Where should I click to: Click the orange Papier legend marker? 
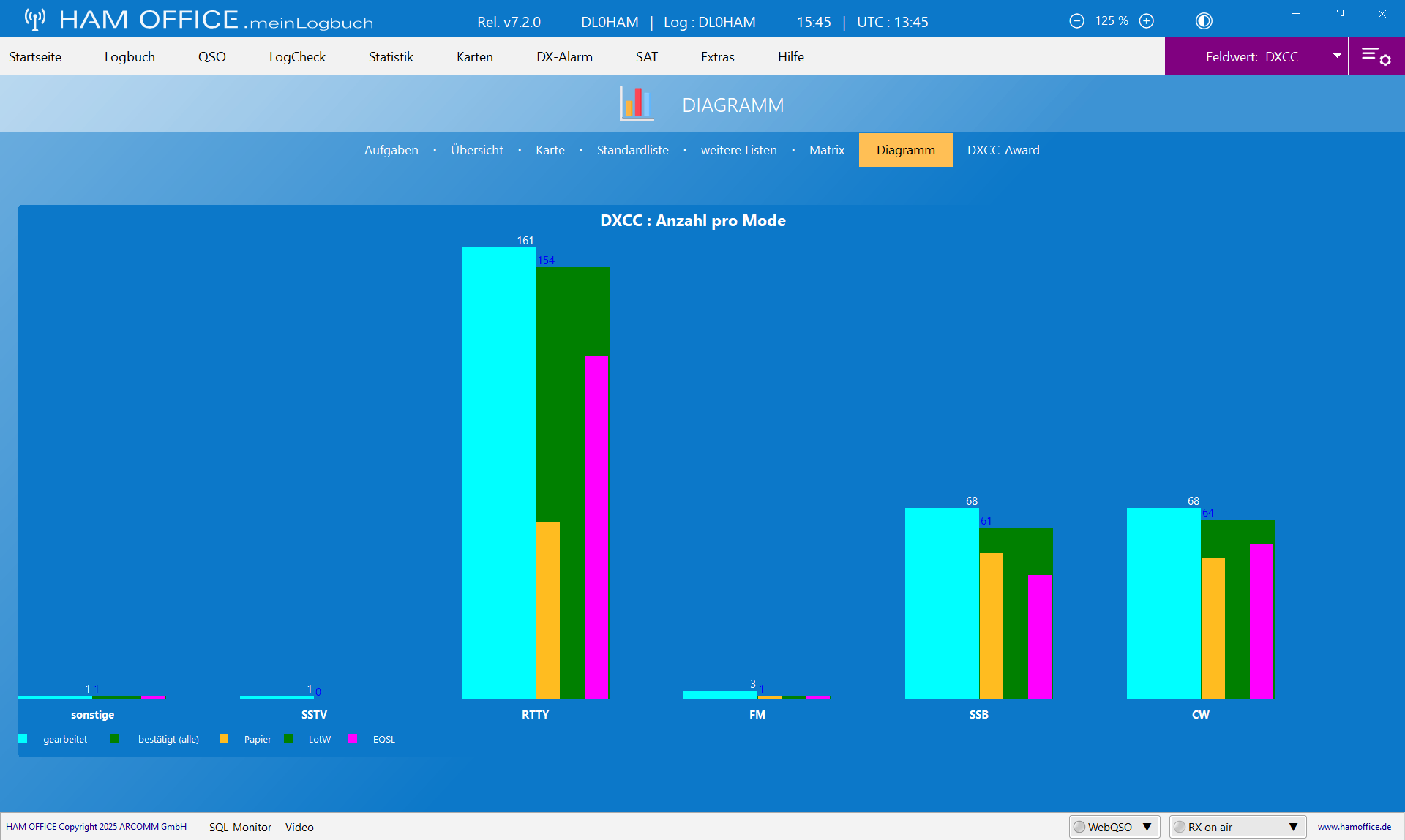tap(224, 739)
